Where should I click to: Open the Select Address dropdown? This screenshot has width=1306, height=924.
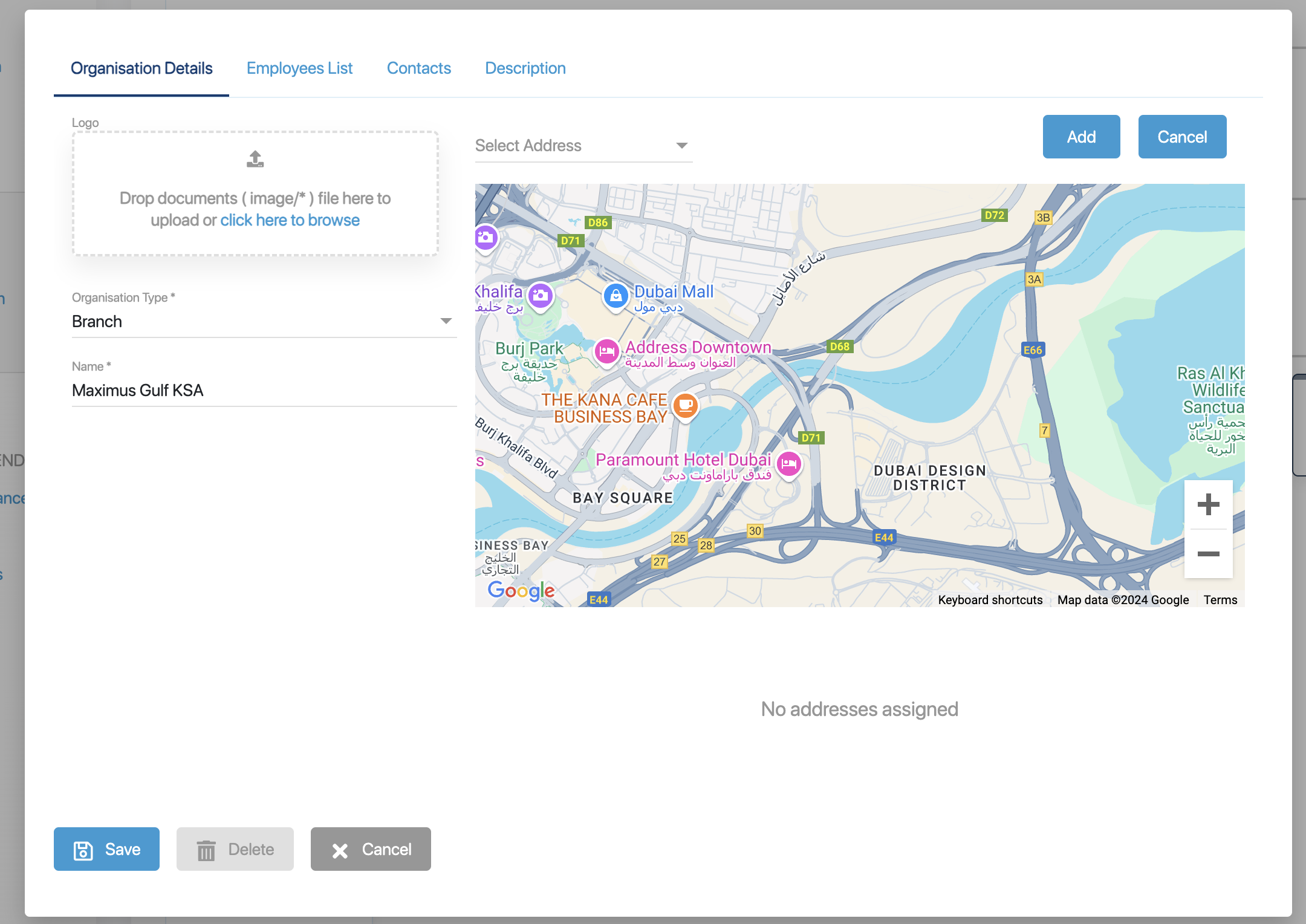pos(583,146)
